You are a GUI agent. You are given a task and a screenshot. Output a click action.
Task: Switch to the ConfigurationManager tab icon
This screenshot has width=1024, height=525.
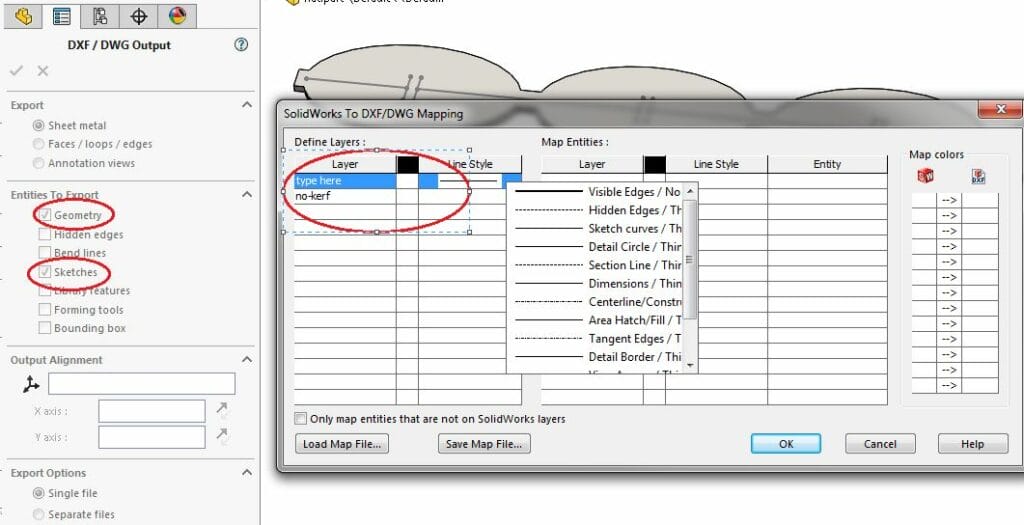tap(100, 16)
